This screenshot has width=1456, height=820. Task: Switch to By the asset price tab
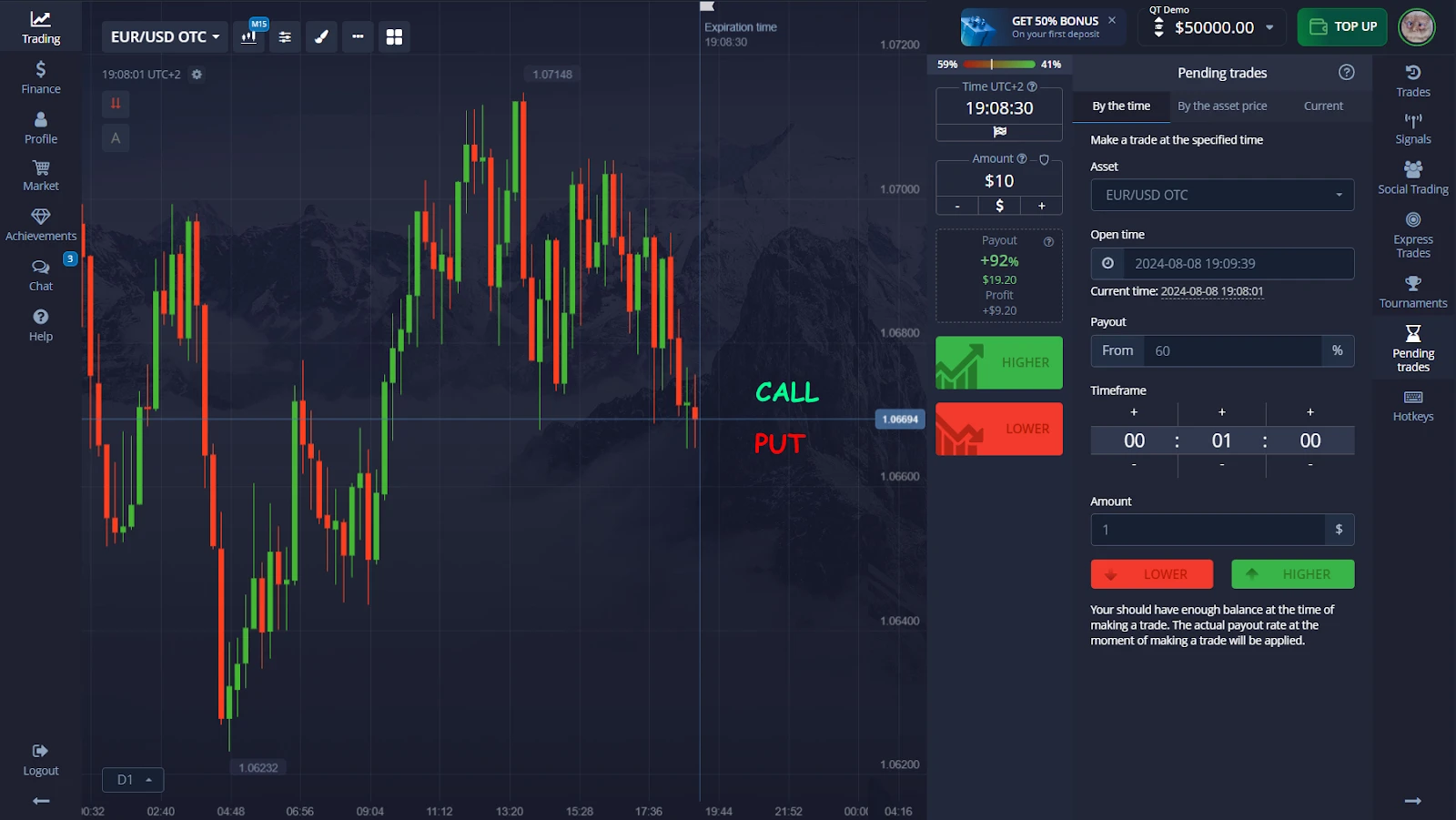pos(1221,106)
